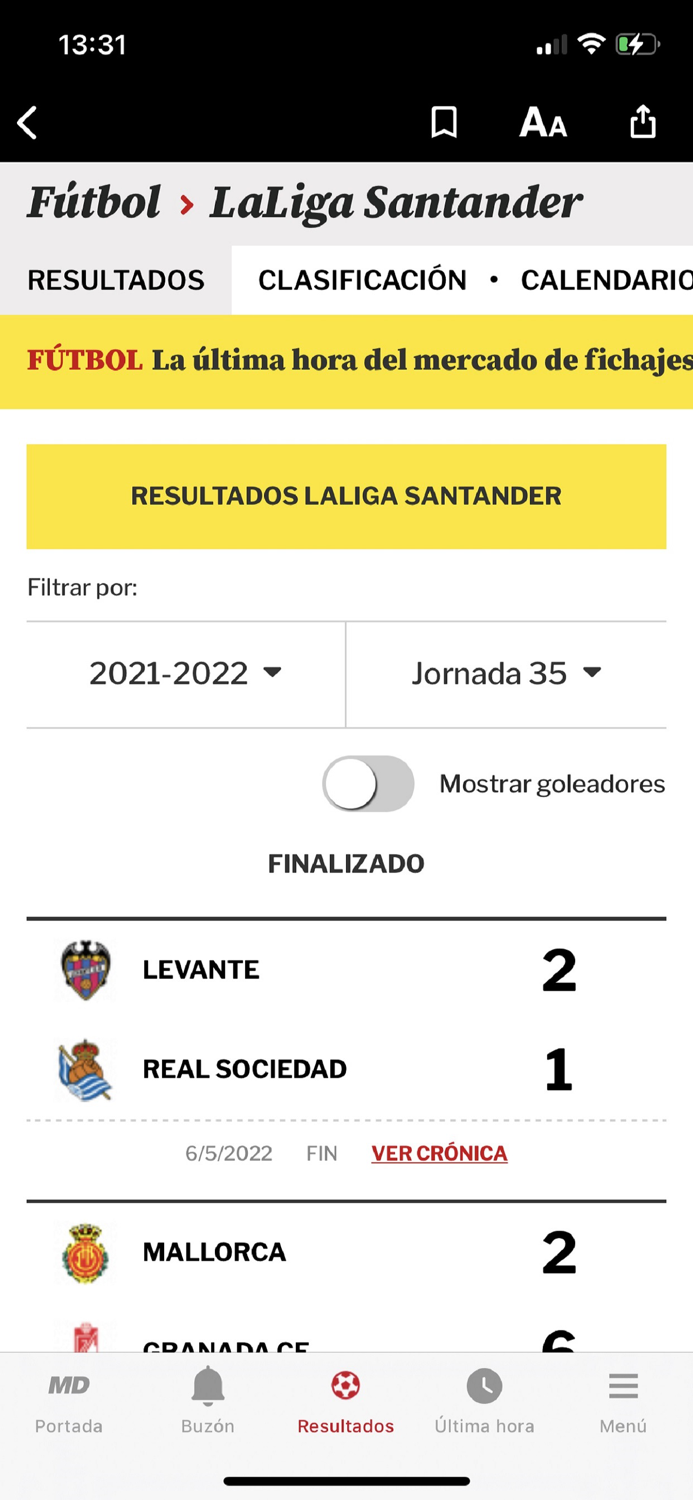Open the text size settings (AA icon)
693x1500 pixels.
click(x=542, y=122)
